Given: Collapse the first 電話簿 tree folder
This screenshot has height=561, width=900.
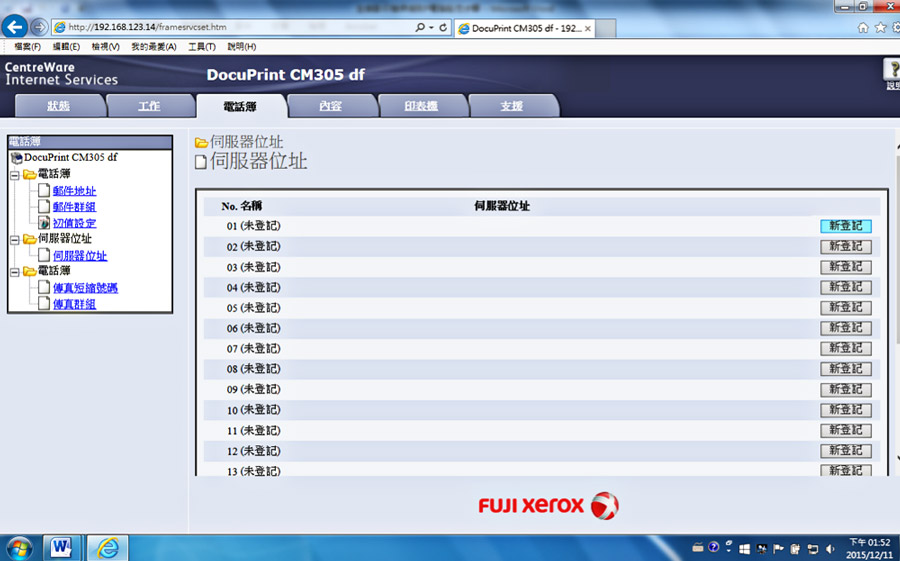Looking at the screenshot, I should click(15, 175).
